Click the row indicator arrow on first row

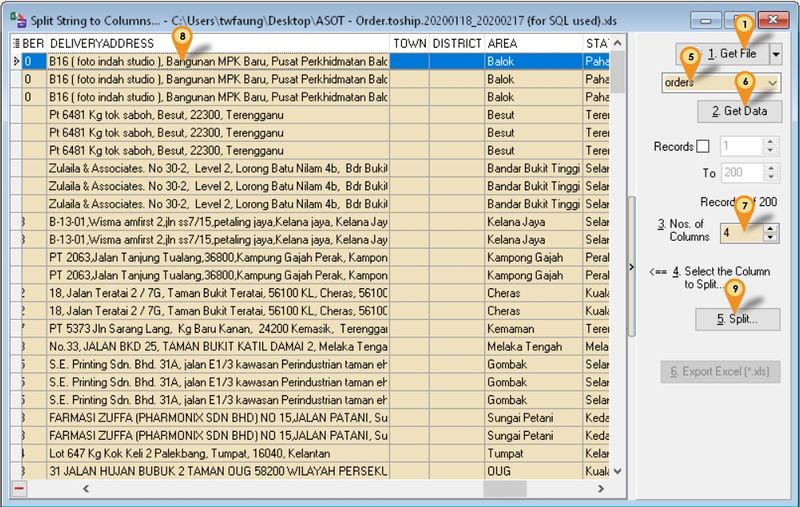click(x=15, y=62)
